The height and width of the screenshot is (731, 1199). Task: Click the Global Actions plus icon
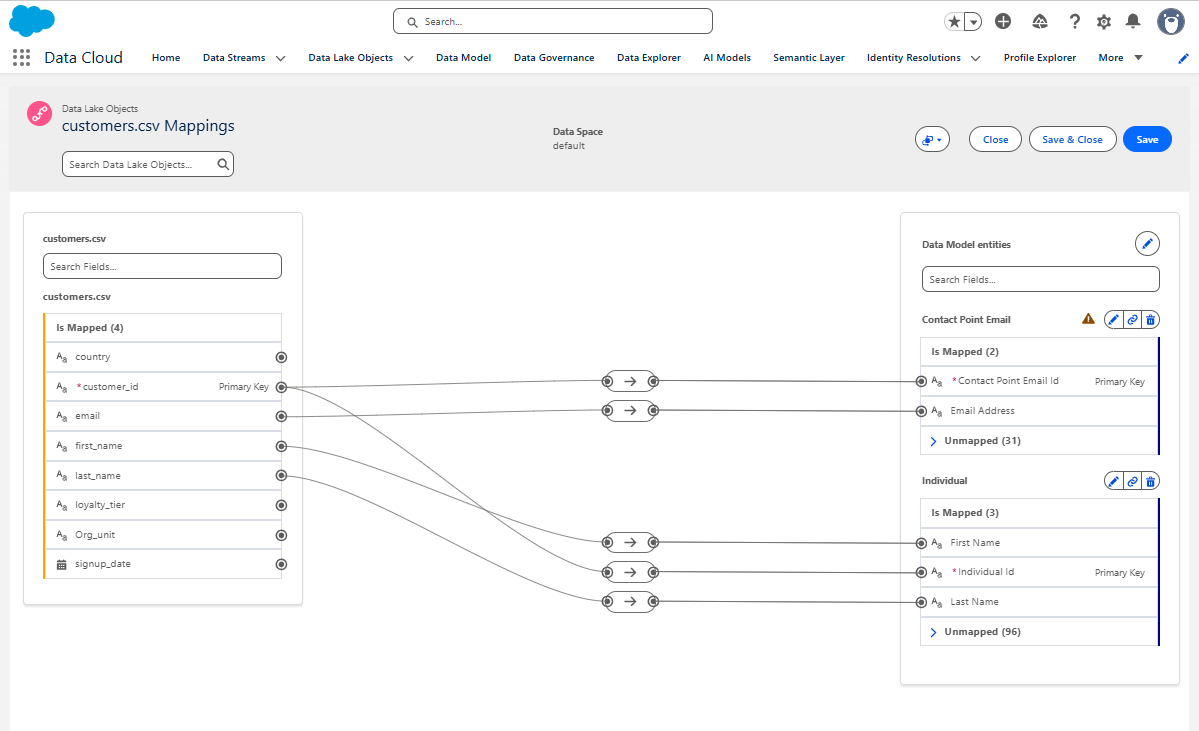(x=1003, y=21)
